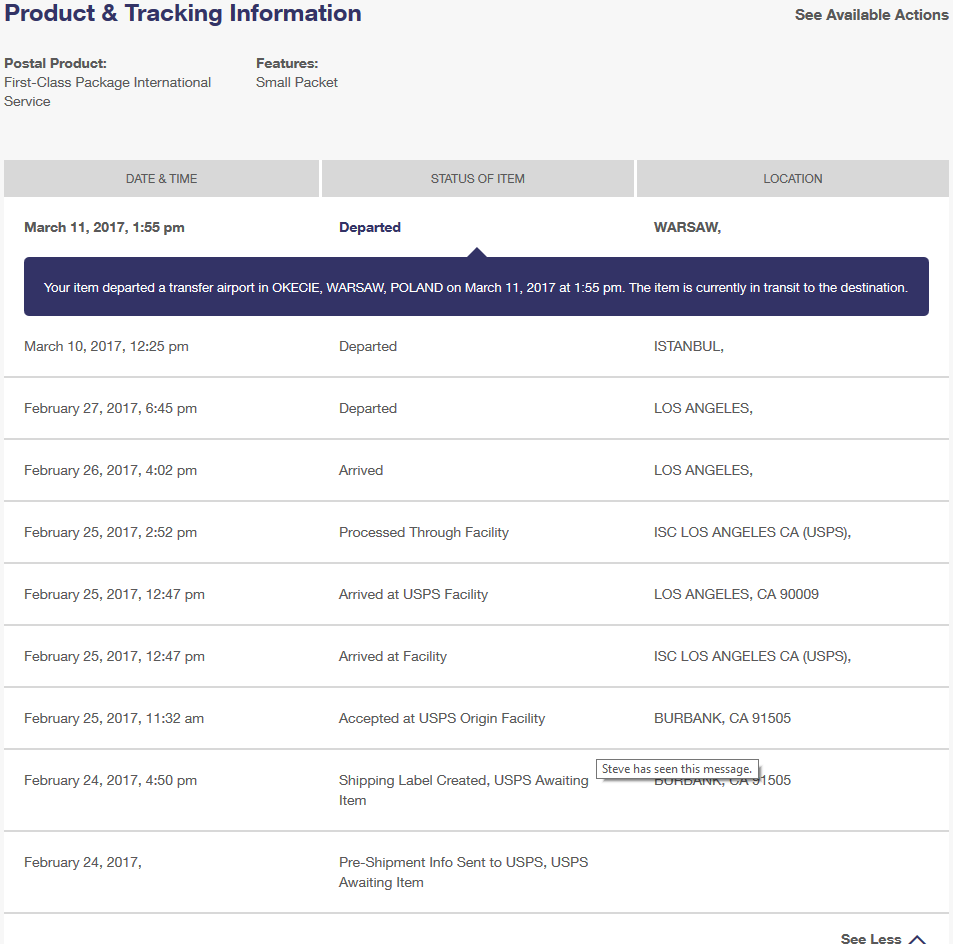This screenshot has height=944, width=953.
Task: Select the DATE & TIME column header
Action: coord(161,178)
